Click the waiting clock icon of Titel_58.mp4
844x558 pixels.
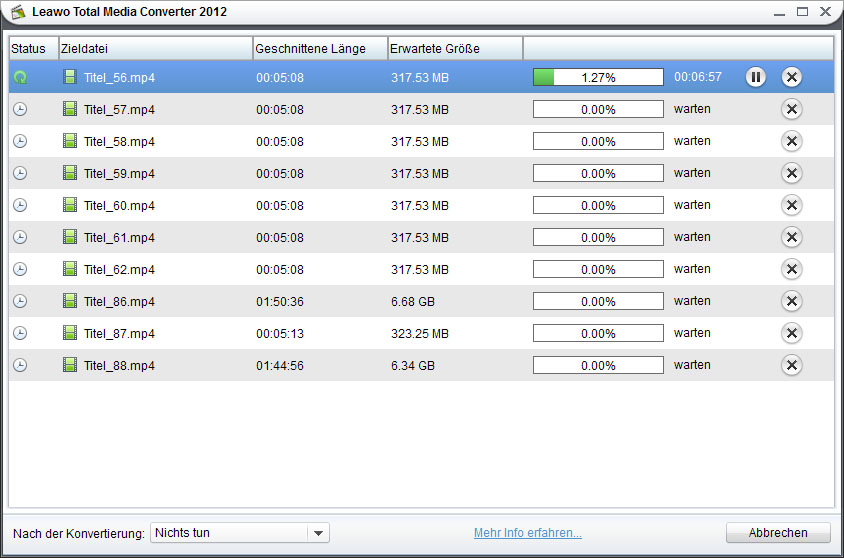[x=20, y=142]
